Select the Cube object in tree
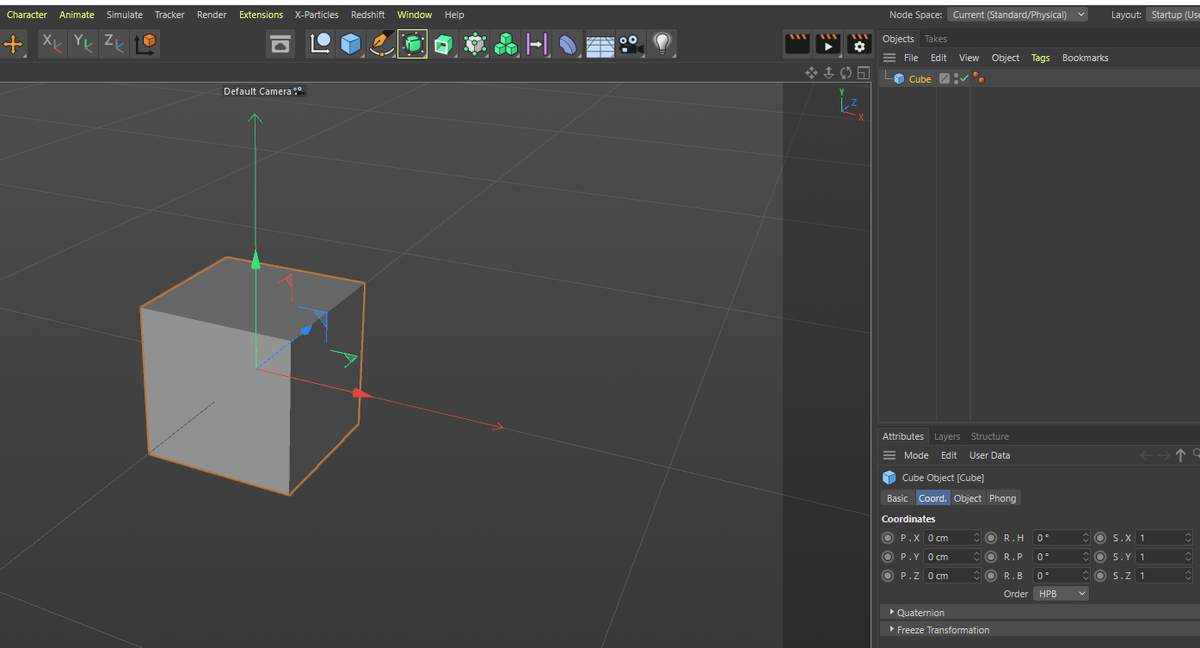The height and width of the screenshot is (648, 1200). pos(919,79)
